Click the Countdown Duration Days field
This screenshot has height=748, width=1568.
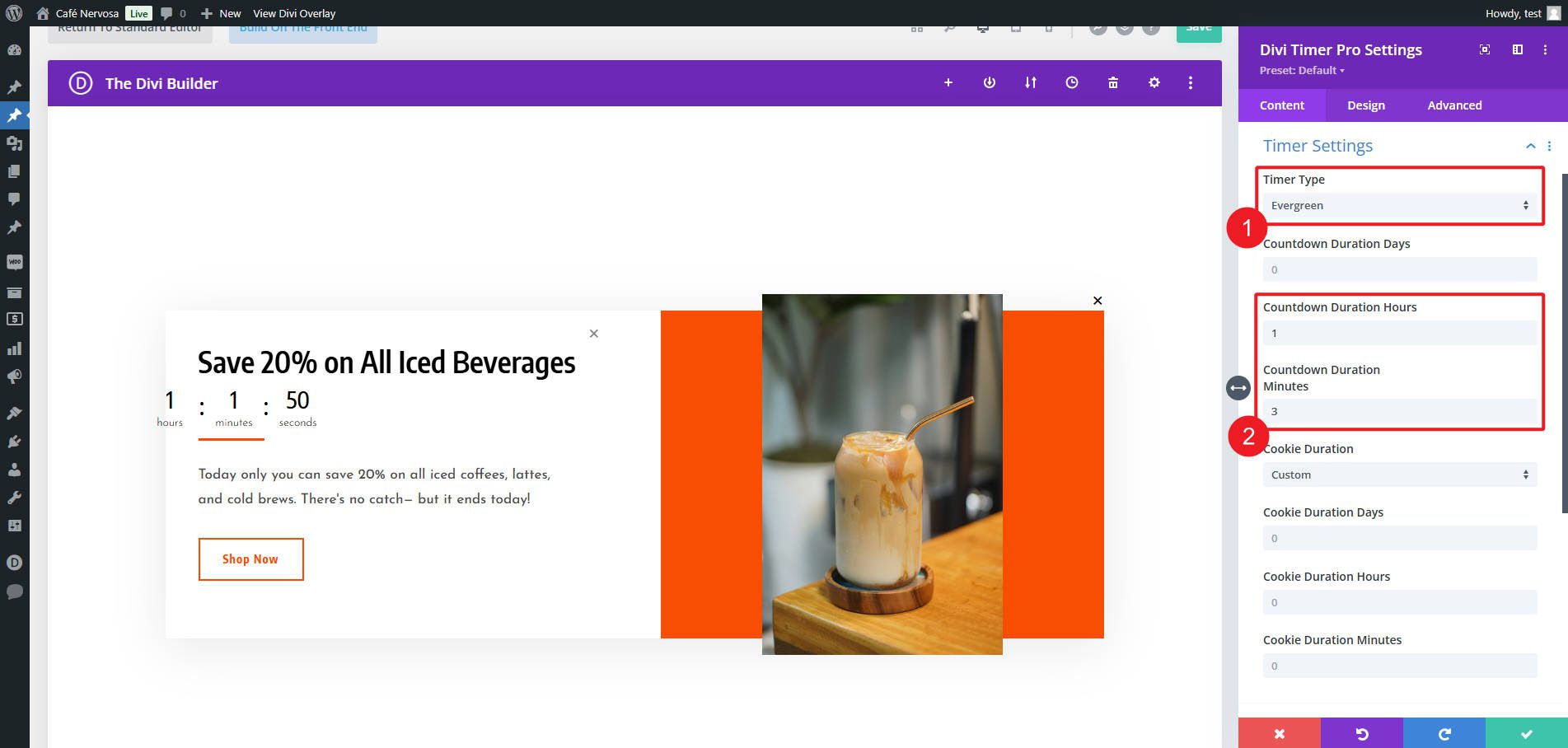coord(1400,269)
